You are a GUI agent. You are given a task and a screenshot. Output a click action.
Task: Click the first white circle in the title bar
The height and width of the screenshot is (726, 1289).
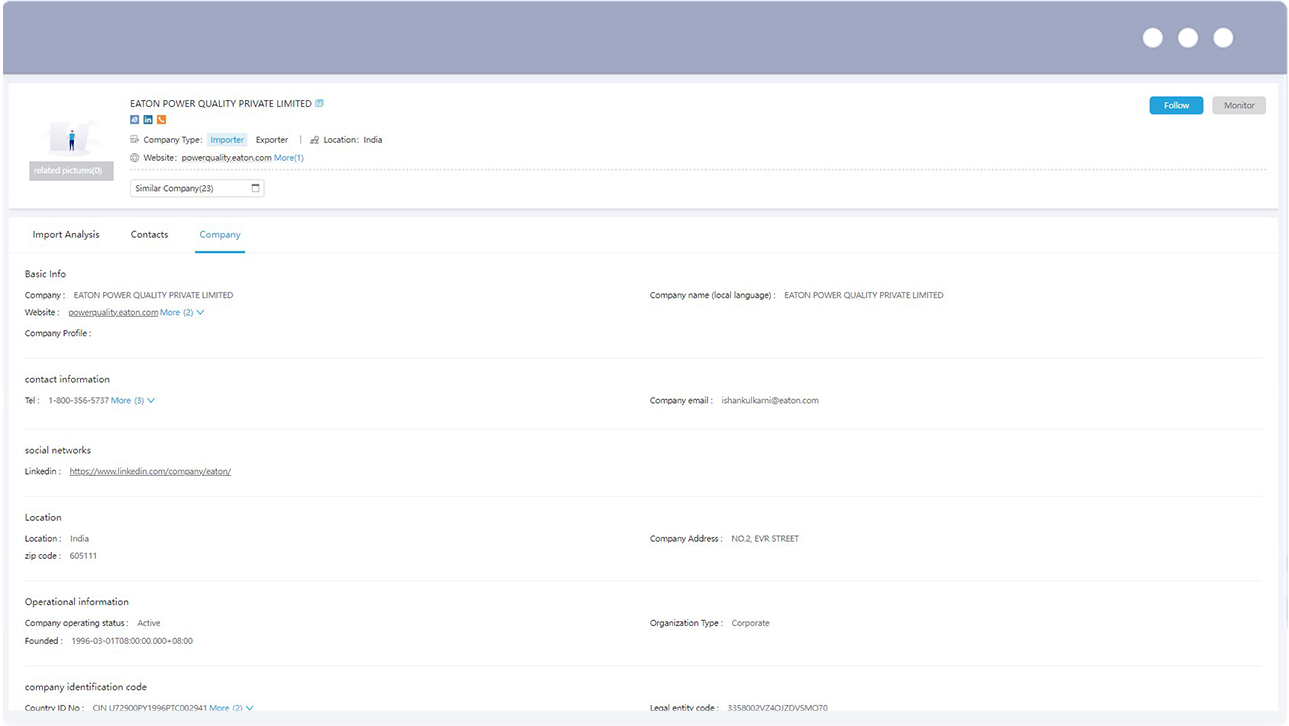pos(1153,38)
